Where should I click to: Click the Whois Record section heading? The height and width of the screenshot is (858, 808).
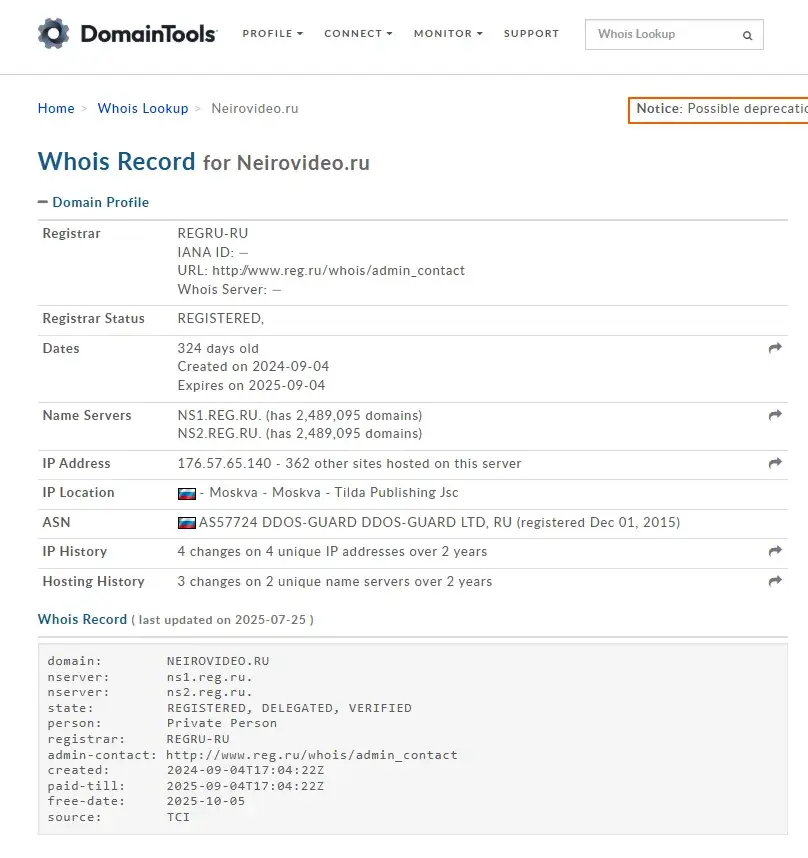coord(82,619)
